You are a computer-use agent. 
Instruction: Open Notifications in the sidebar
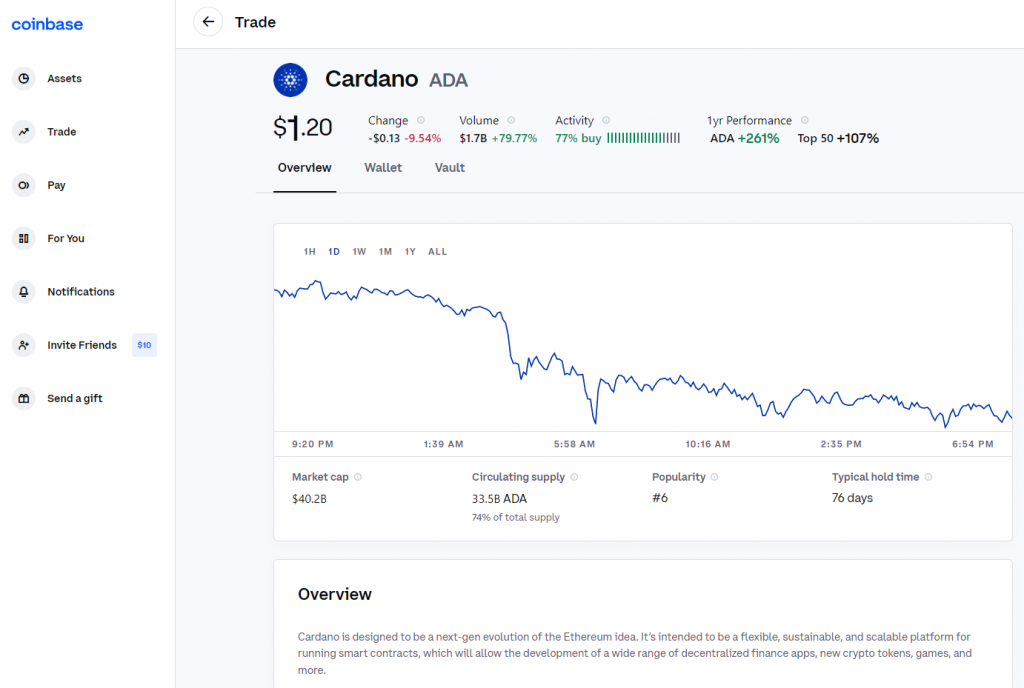pyautogui.click(x=80, y=292)
